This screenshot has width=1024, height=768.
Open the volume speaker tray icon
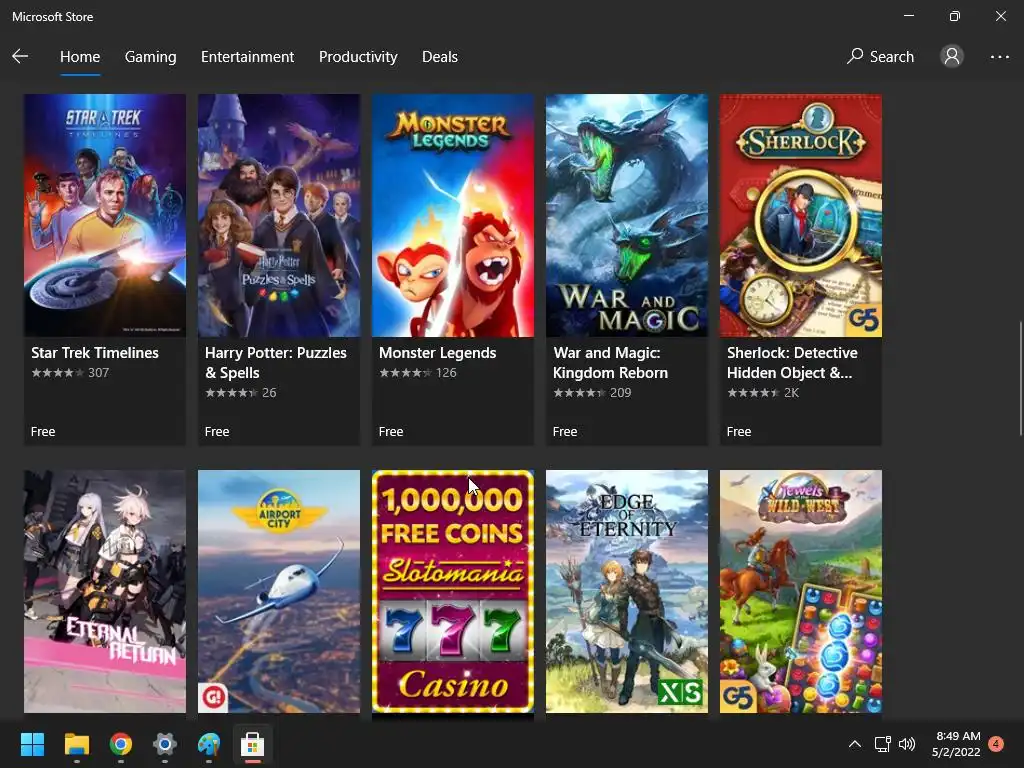coord(907,744)
